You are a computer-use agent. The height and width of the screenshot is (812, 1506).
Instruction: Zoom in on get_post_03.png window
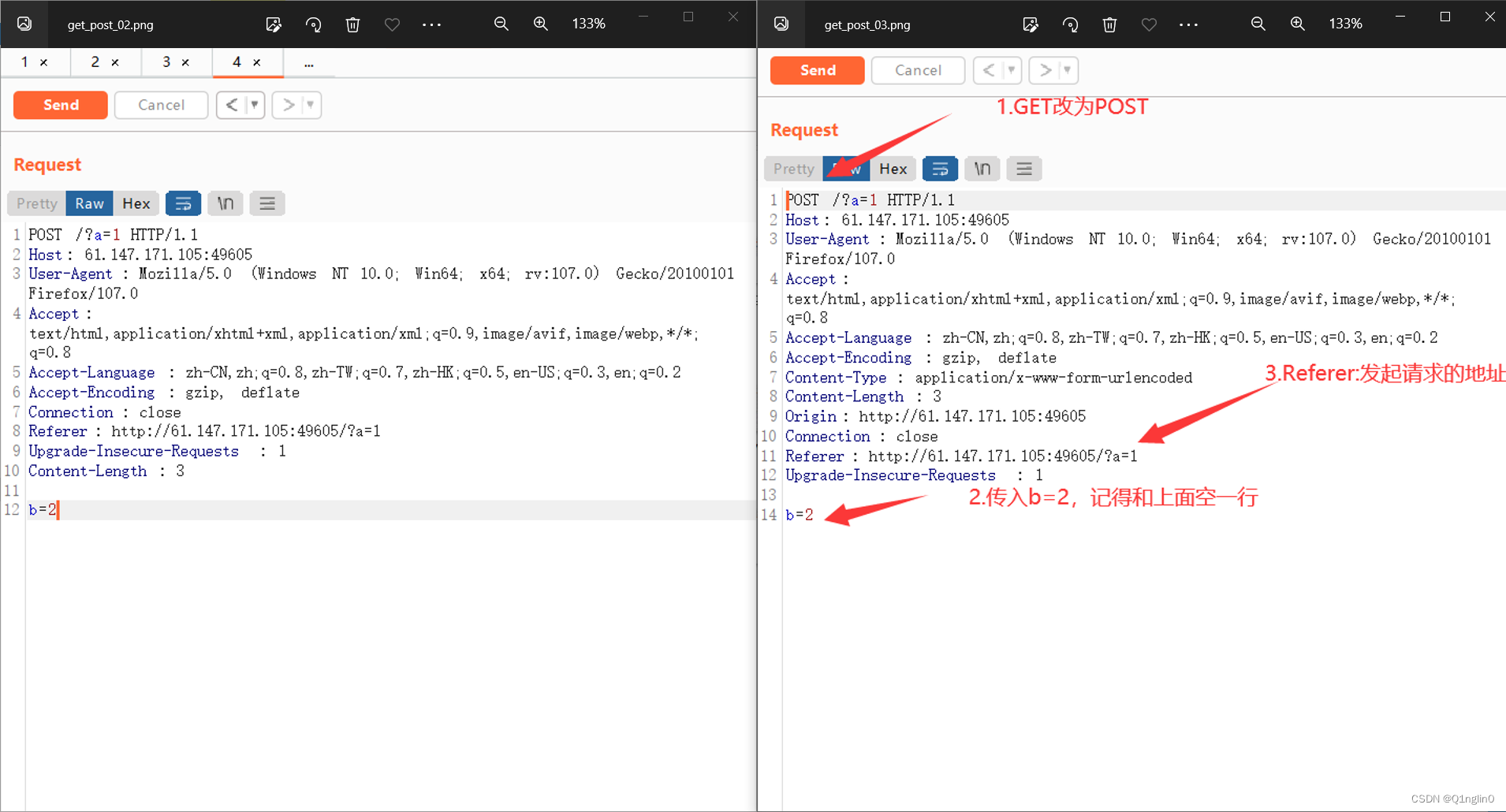[x=1297, y=24]
